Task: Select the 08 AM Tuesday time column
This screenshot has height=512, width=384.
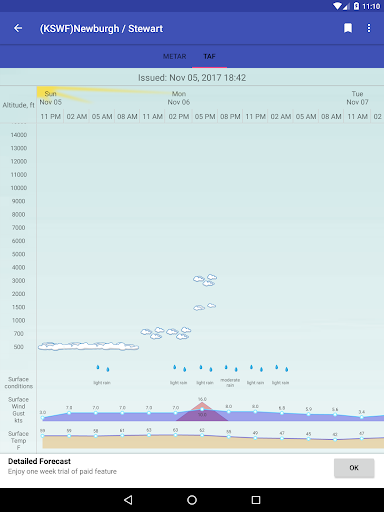Action: click(331, 117)
